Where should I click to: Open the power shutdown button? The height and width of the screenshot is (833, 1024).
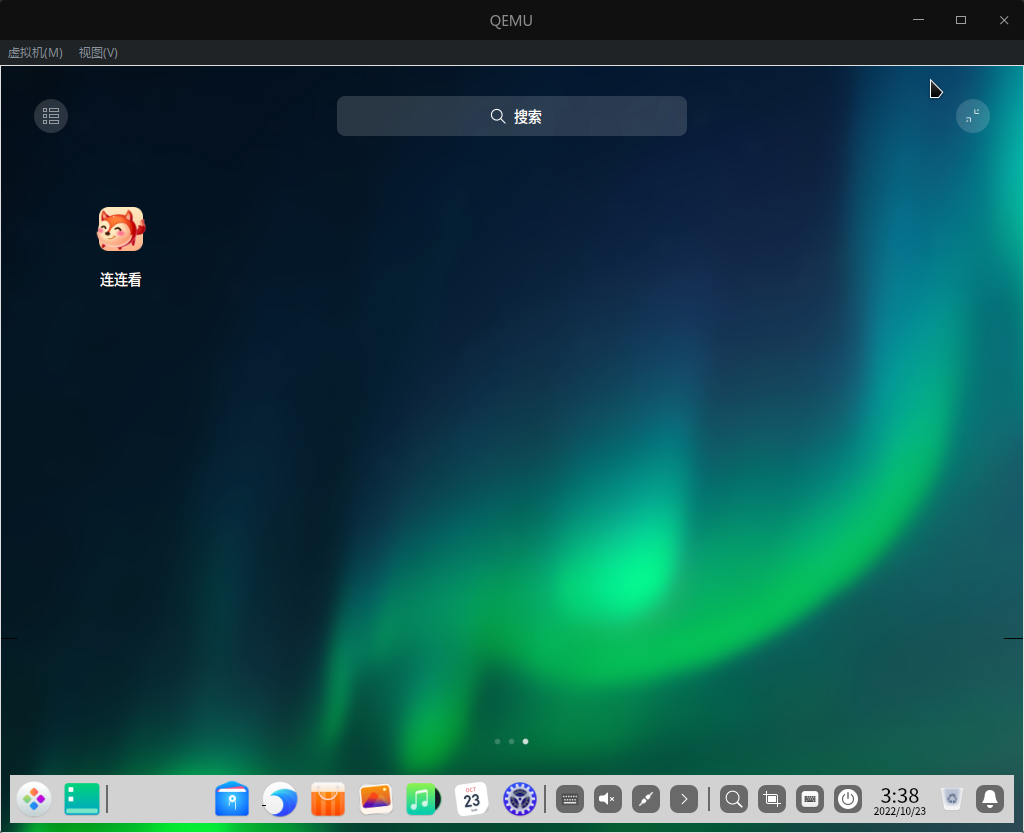click(x=848, y=799)
